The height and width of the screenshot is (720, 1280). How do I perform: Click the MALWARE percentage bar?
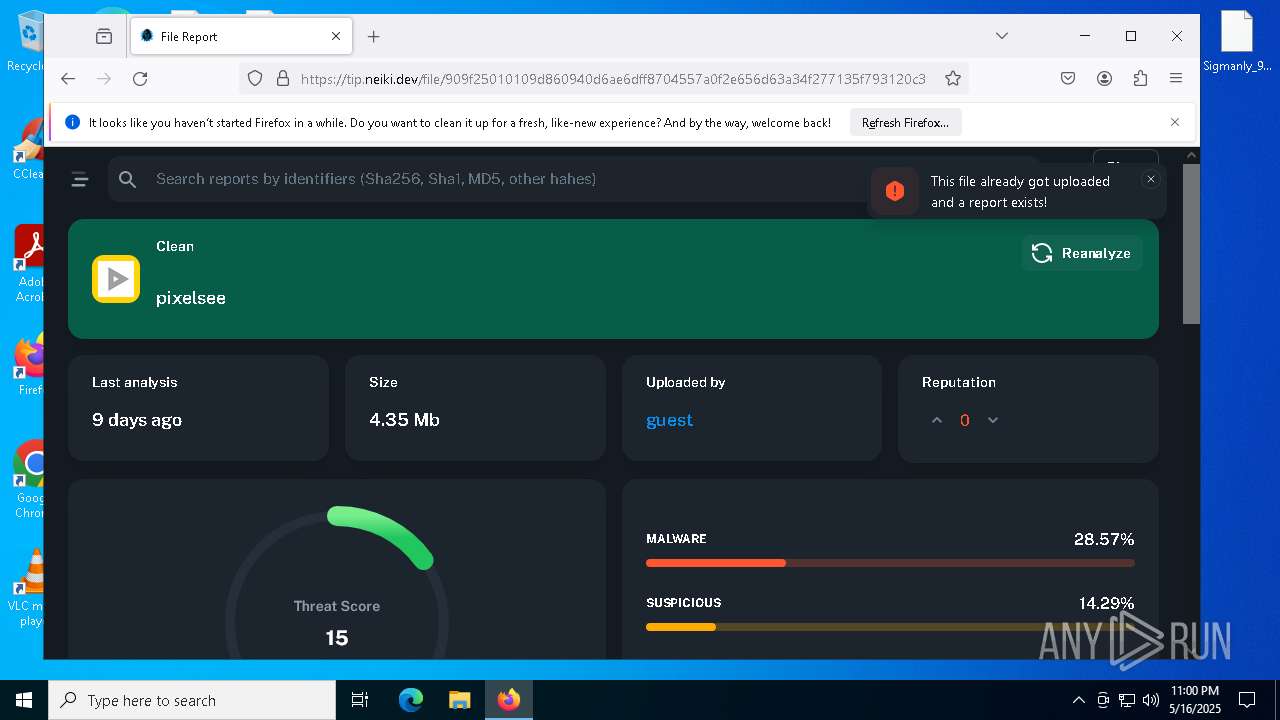[x=890, y=563]
